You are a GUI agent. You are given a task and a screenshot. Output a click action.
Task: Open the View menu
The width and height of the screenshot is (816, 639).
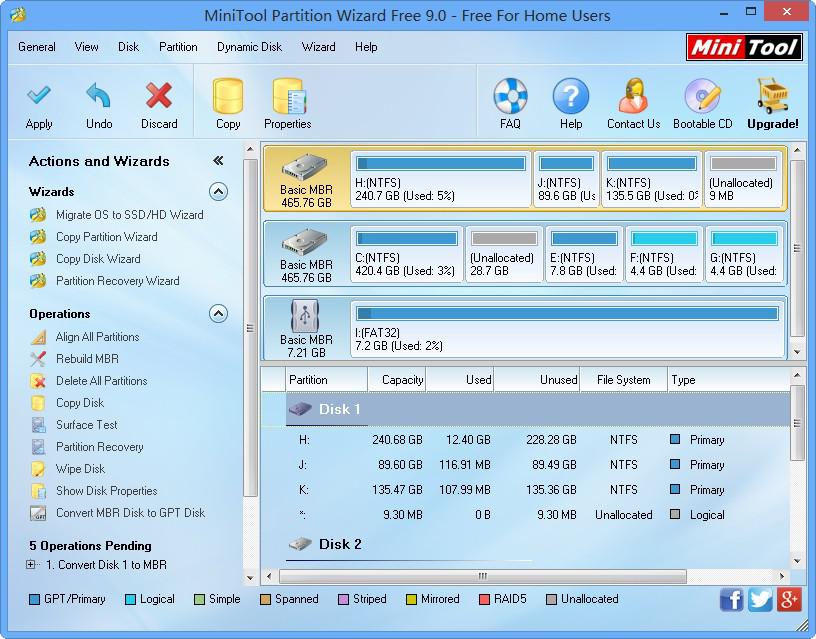(x=86, y=47)
